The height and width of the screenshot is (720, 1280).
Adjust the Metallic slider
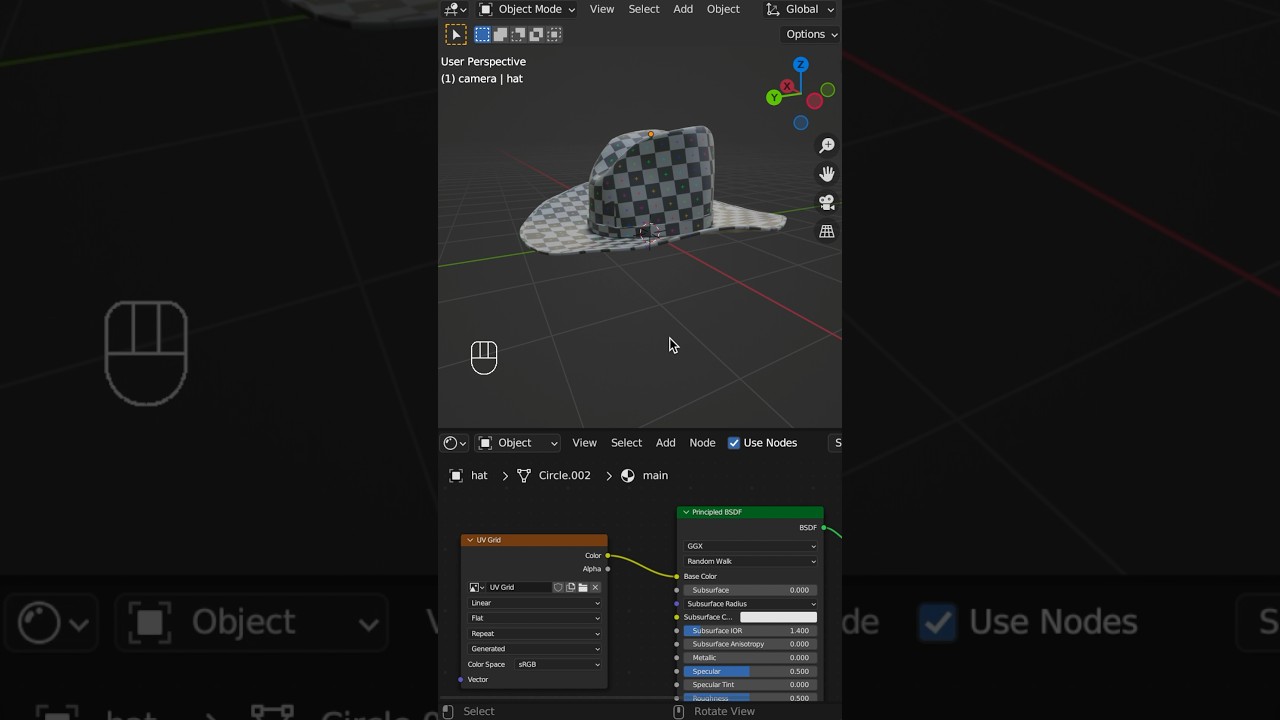pyautogui.click(x=751, y=658)
